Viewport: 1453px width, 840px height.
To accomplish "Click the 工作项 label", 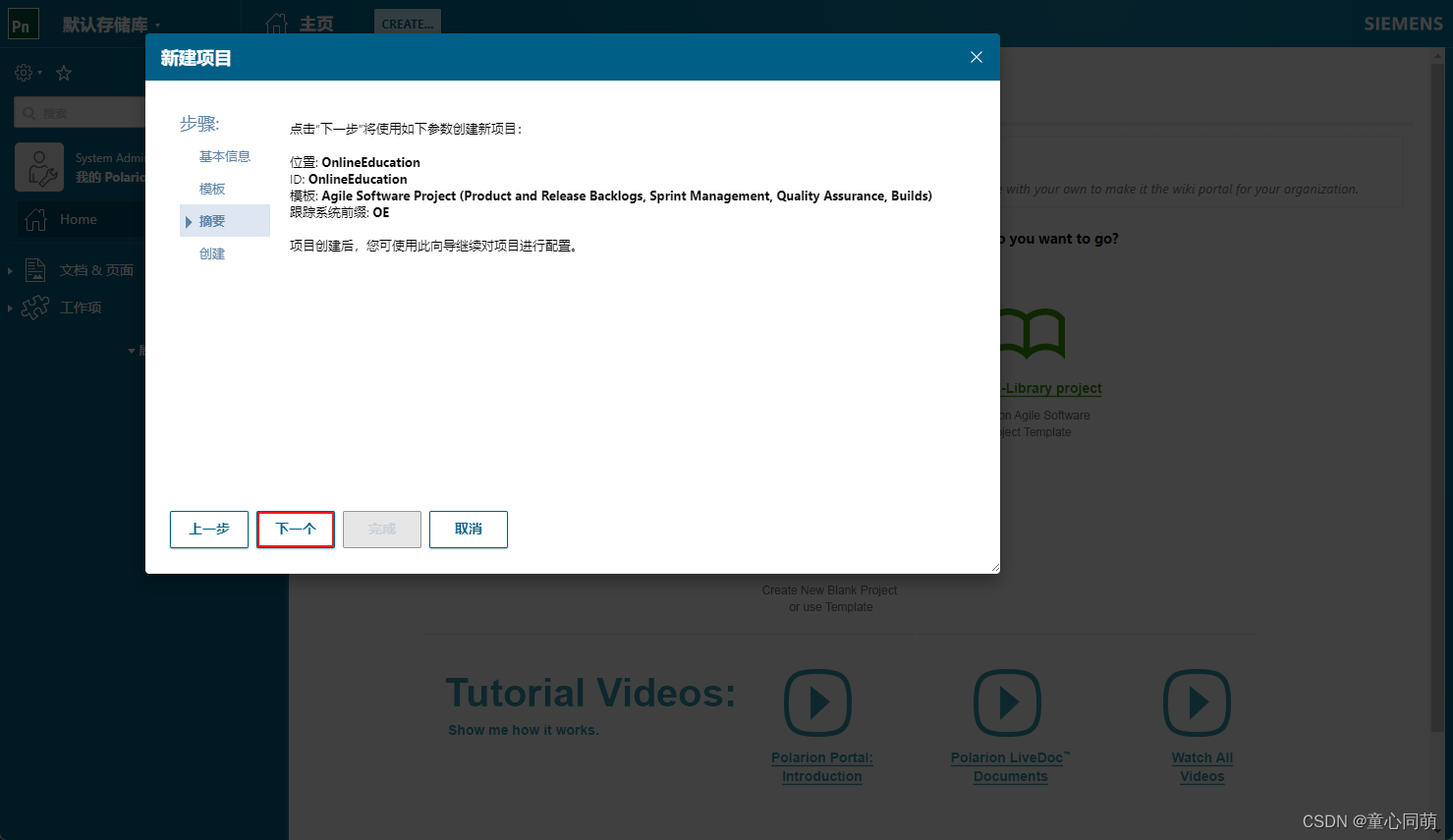I will point(81,308).
